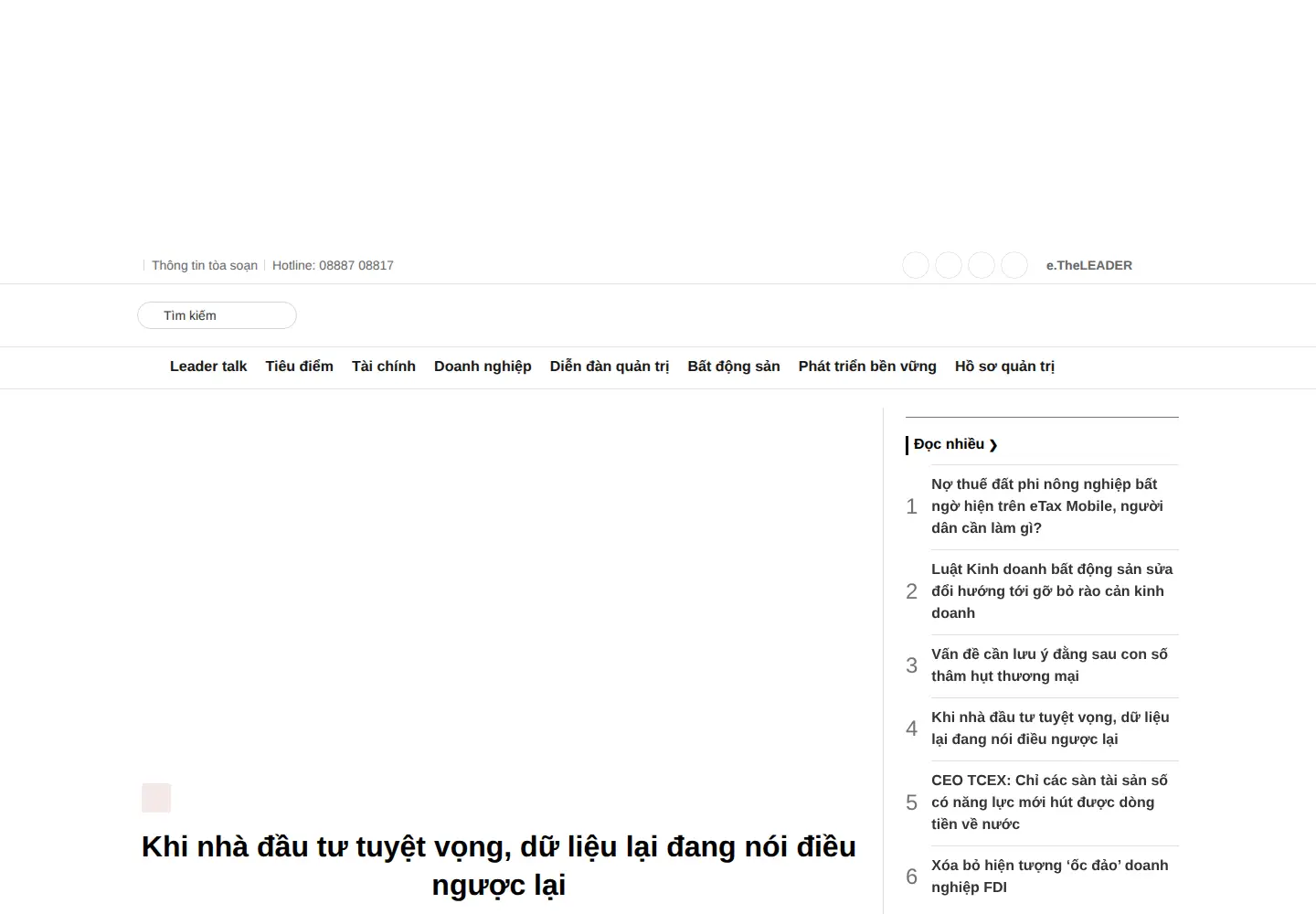Read article on thâm hụt thương mại

click(x=1050, y=665)
